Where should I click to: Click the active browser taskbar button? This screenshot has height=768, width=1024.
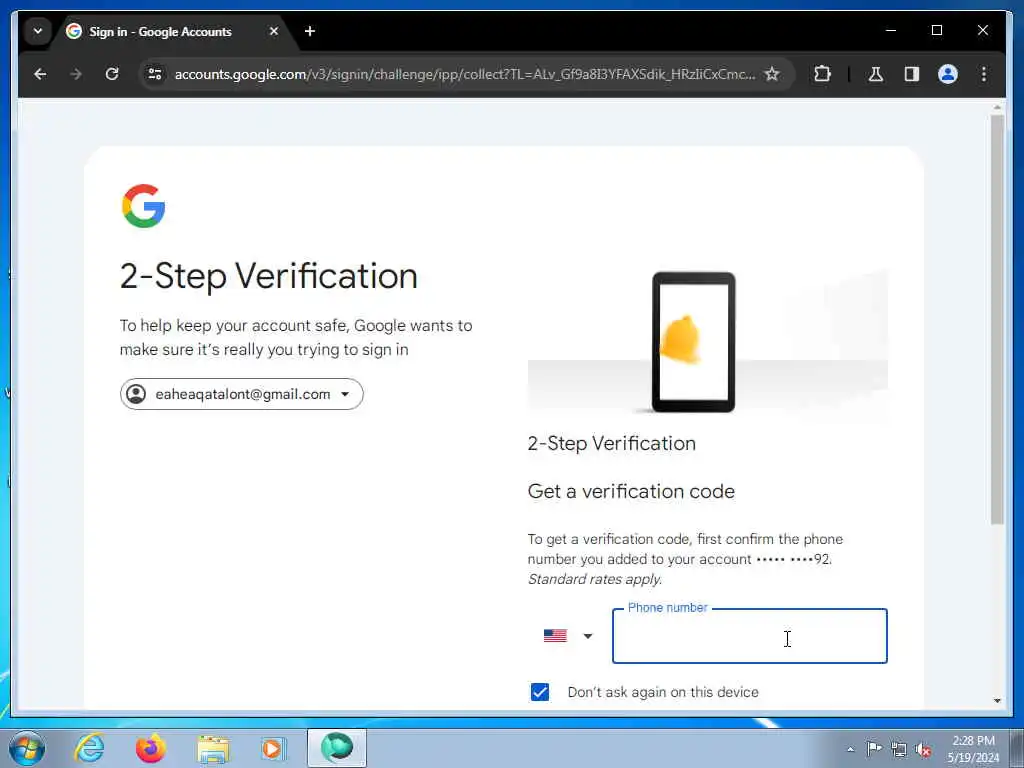tap(337, 748)
